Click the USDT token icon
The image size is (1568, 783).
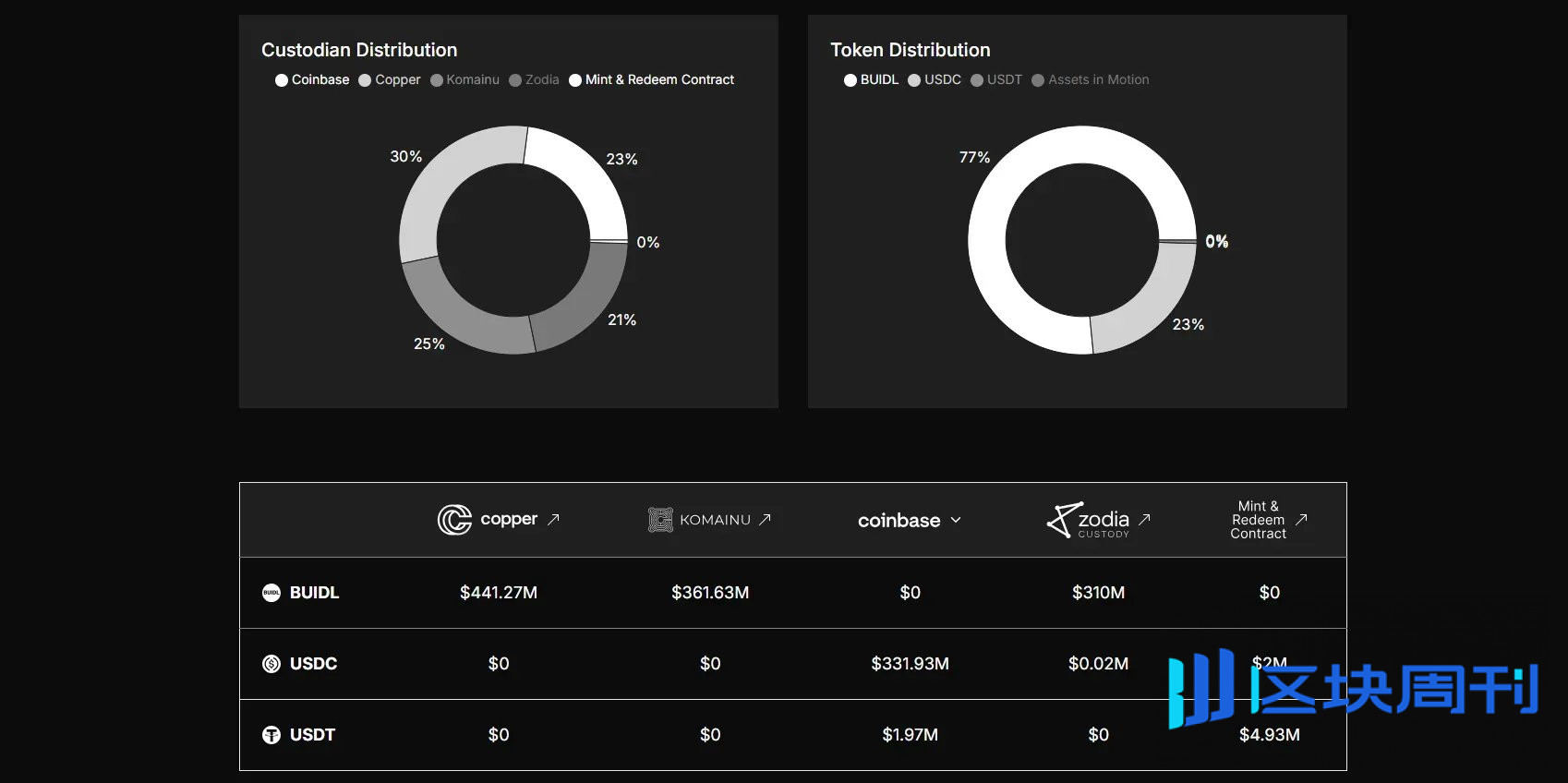[x=271, y=735]
